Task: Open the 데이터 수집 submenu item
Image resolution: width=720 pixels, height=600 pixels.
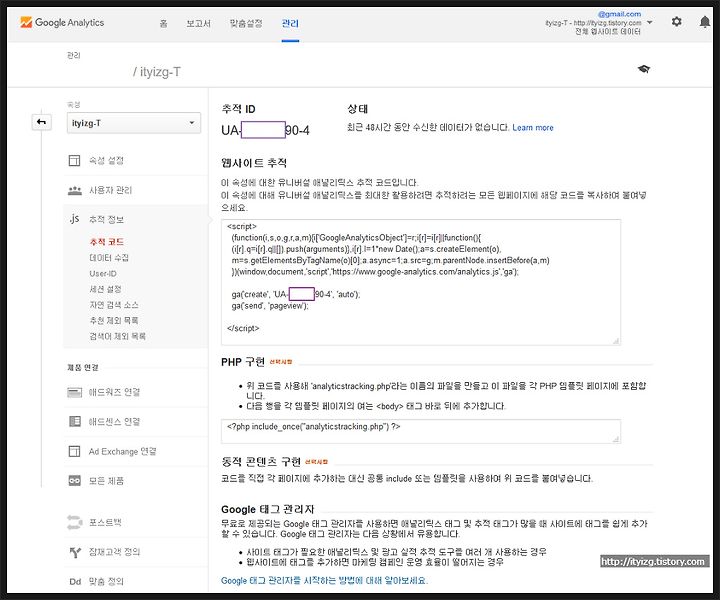Action: 109,258
